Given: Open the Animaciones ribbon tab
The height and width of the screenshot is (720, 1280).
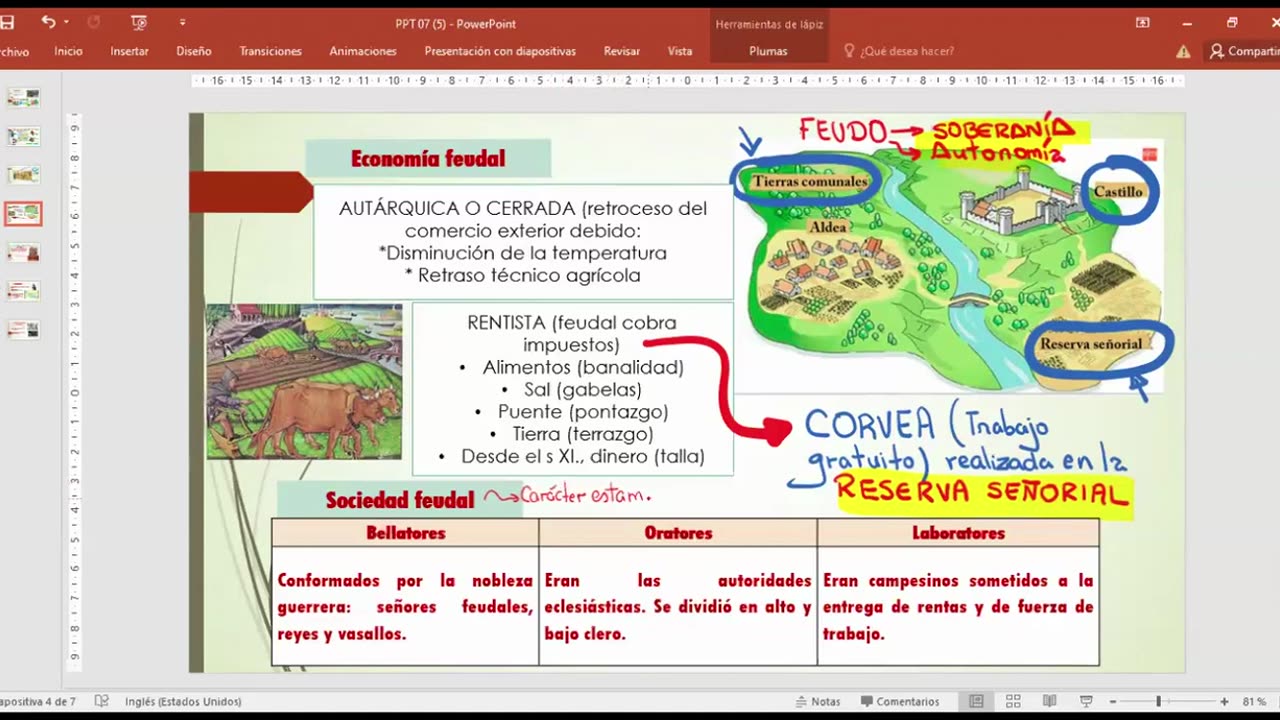Looking at the screenshot, I should (363, 51).
